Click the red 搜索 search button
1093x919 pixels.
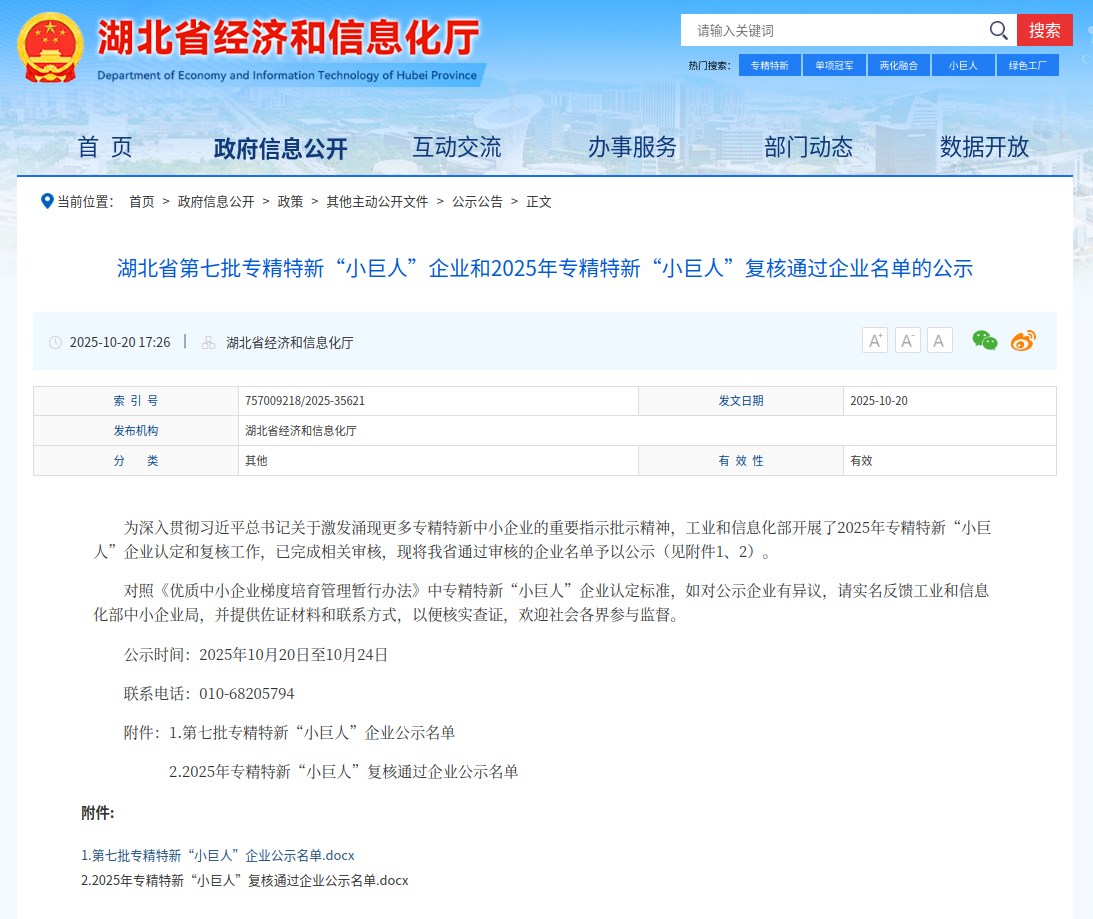tap(1044, 30)
